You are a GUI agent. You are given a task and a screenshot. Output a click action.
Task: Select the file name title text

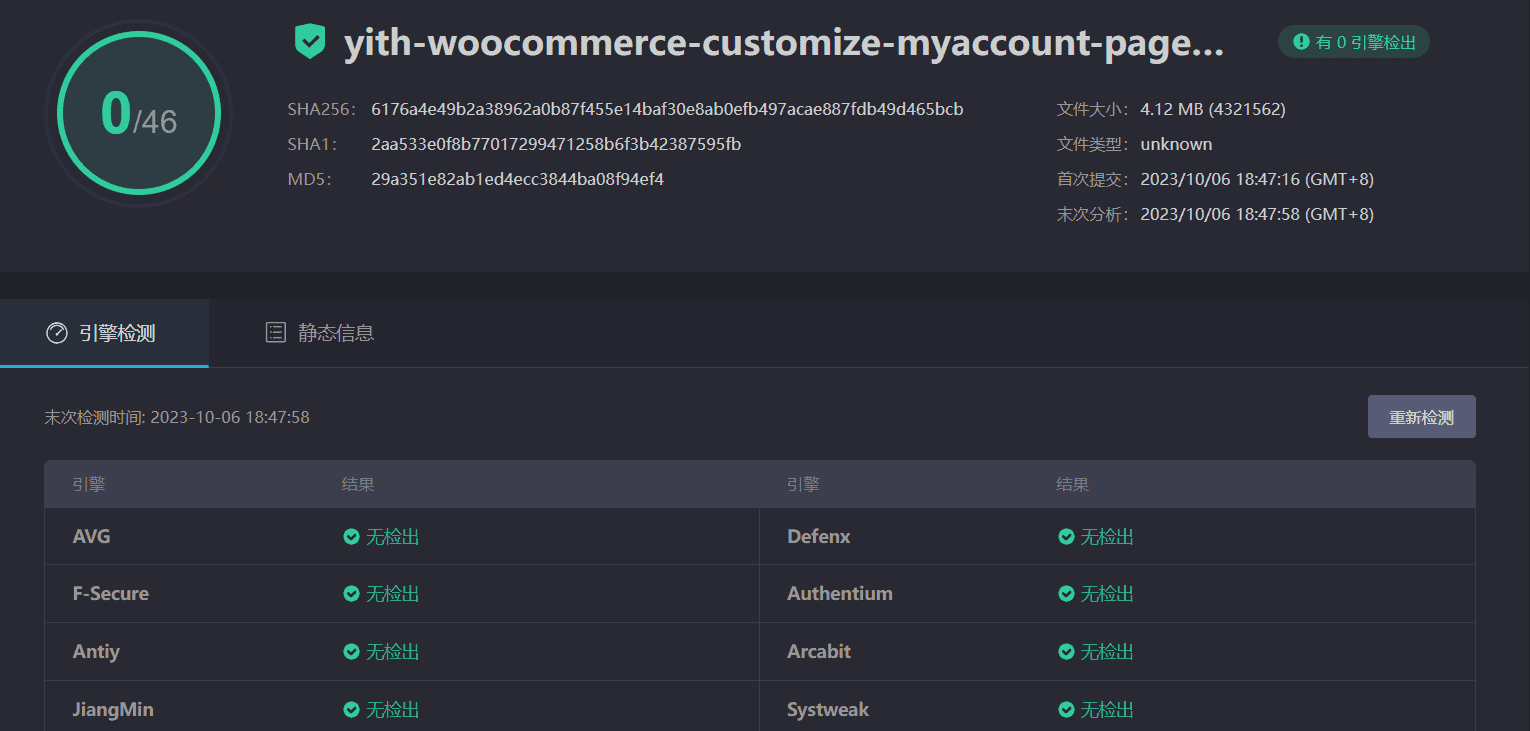784,44
